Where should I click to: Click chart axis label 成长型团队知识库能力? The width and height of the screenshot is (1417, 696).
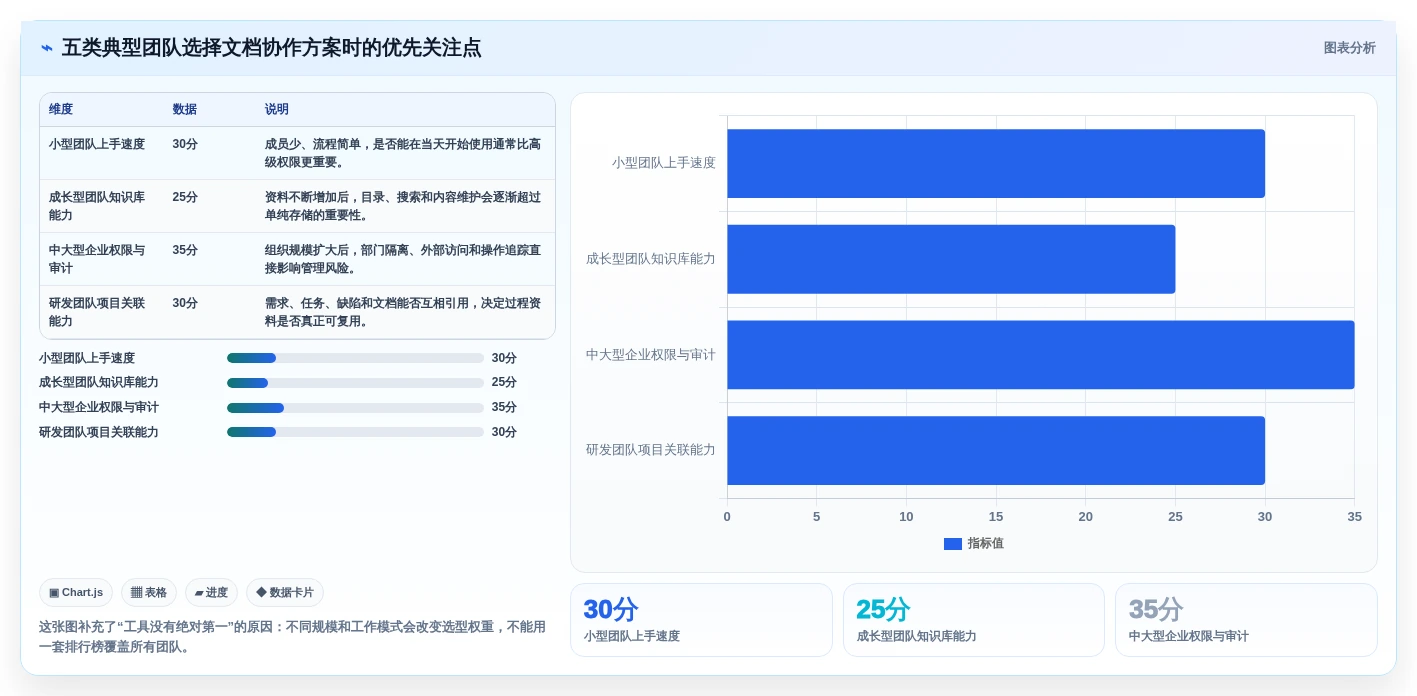coord(651,259)
